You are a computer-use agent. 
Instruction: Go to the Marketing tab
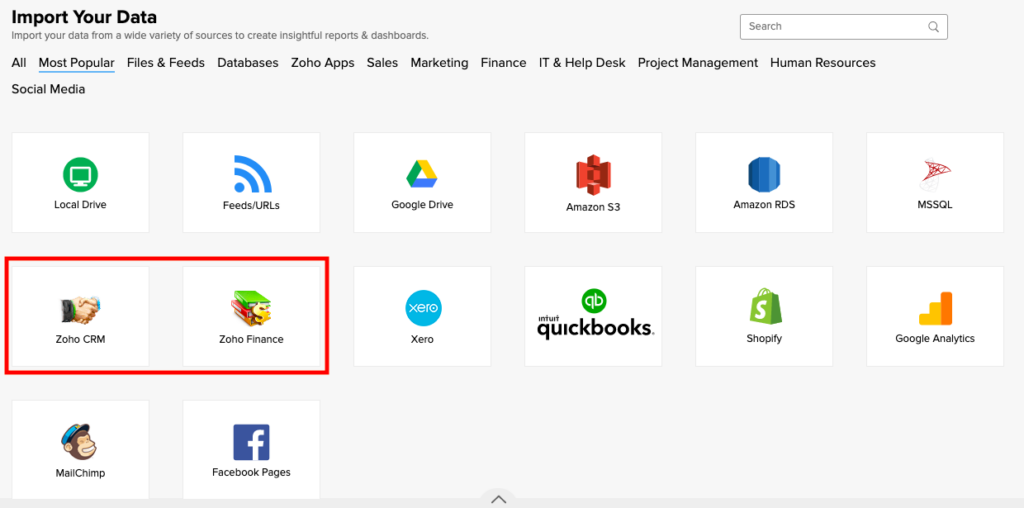tap(439, 63)
